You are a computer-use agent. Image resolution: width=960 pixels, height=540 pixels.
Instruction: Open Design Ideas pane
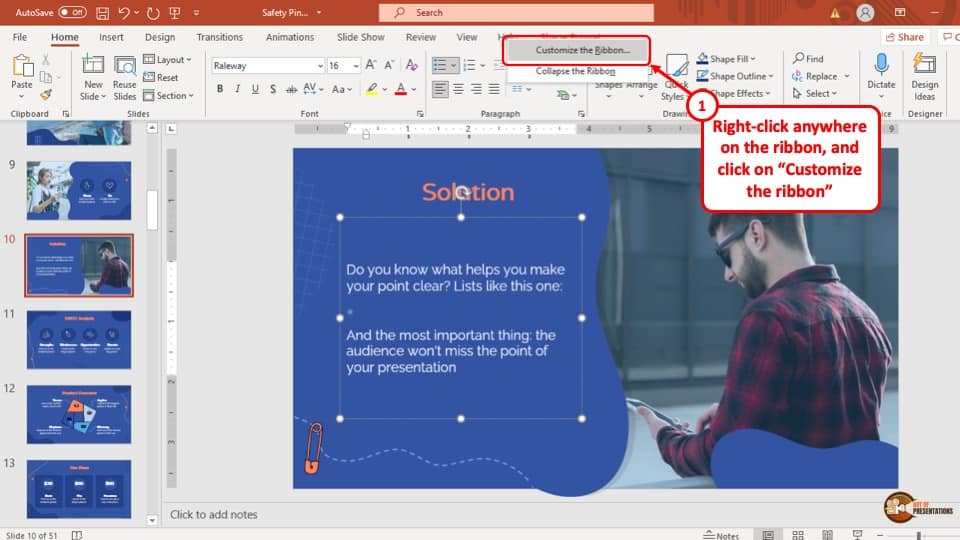(924, 77)
